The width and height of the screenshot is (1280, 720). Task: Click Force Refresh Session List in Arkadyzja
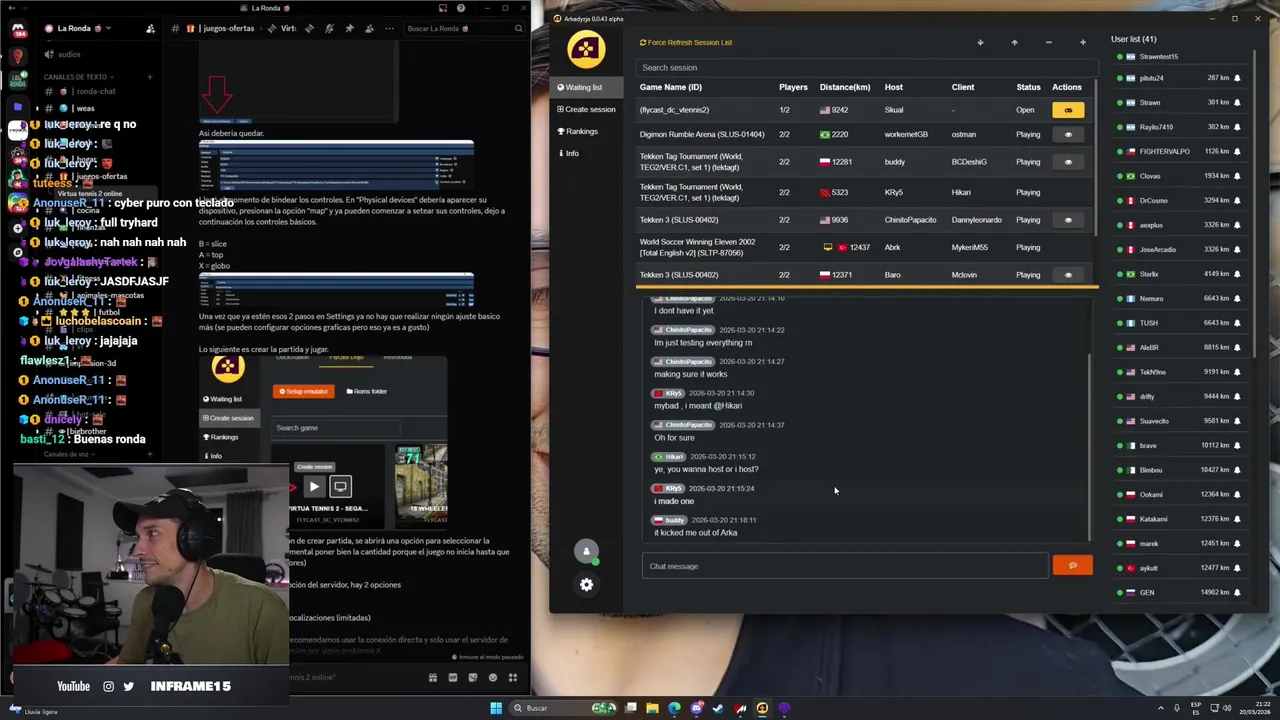tap(686, 42)
